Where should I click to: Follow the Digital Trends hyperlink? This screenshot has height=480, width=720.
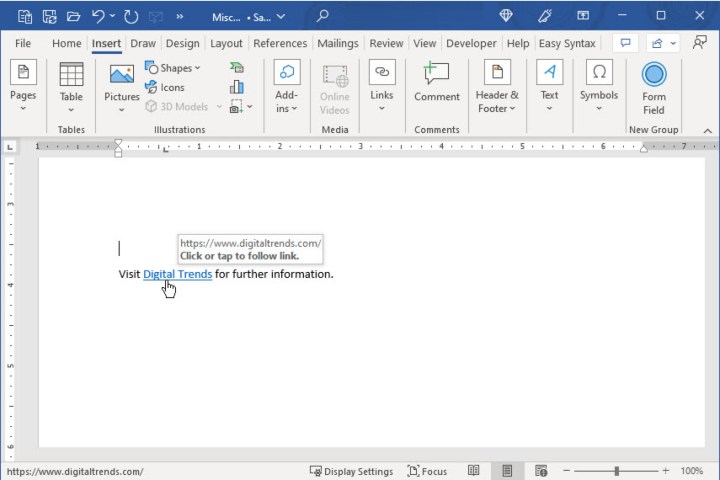[177, 274]
